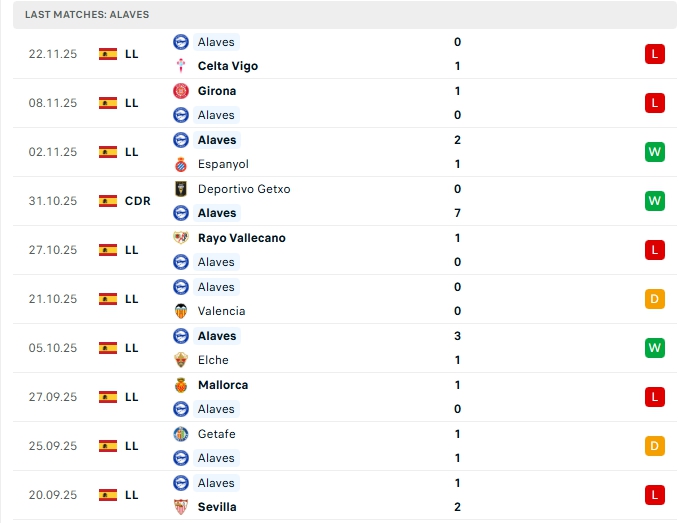Click the green W badge for Espanyol match
Viewport: 688px width, 523px height.
click(655, 152)
